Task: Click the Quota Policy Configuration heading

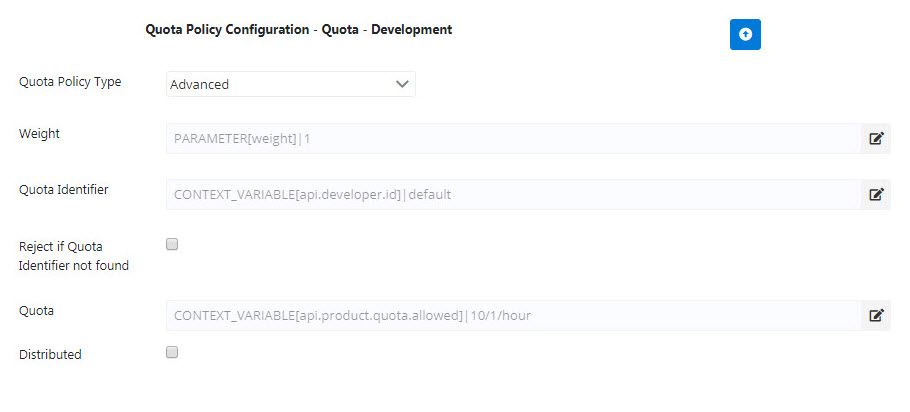Action: (x=298, y=30)
